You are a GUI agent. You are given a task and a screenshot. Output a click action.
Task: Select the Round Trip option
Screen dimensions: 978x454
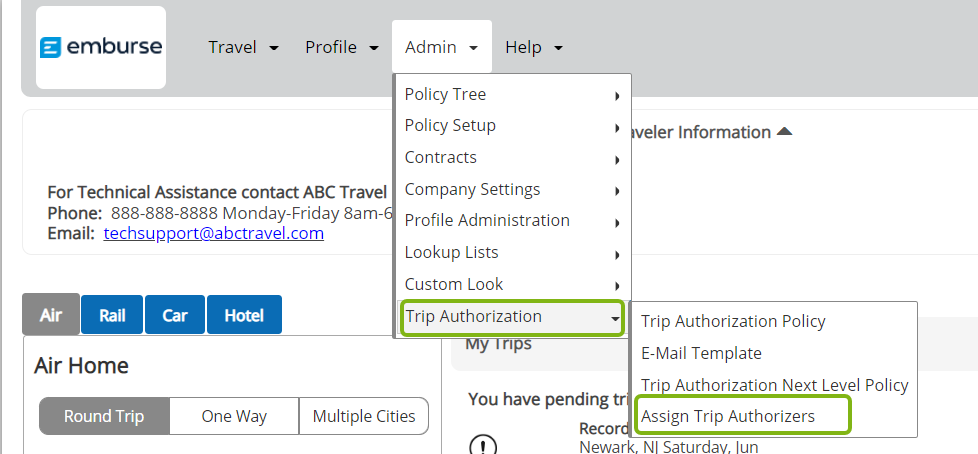point(104,416)
